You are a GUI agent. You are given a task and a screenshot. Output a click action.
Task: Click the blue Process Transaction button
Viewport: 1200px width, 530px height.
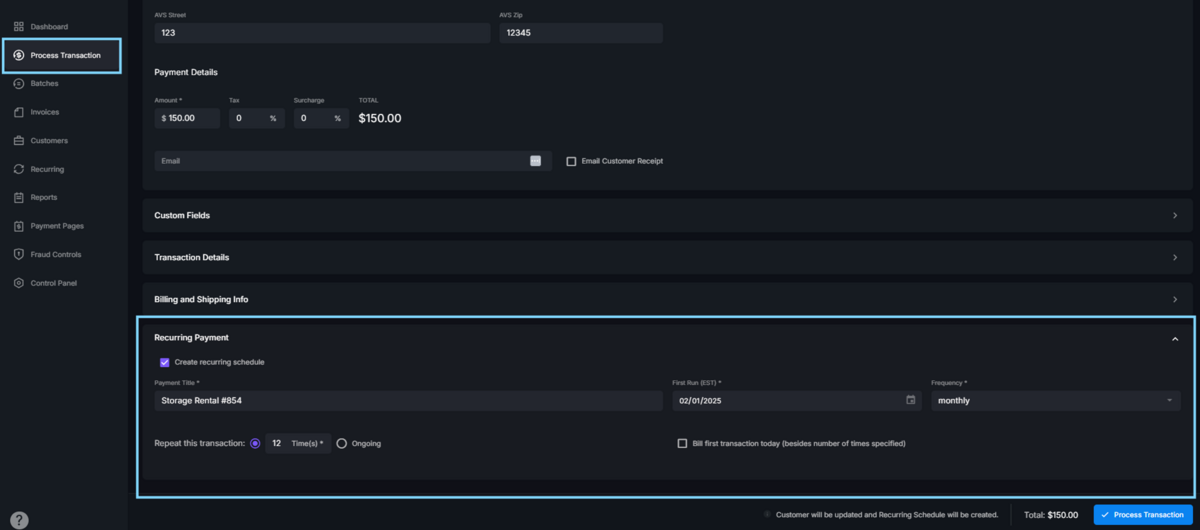(x=1142, y=515)
